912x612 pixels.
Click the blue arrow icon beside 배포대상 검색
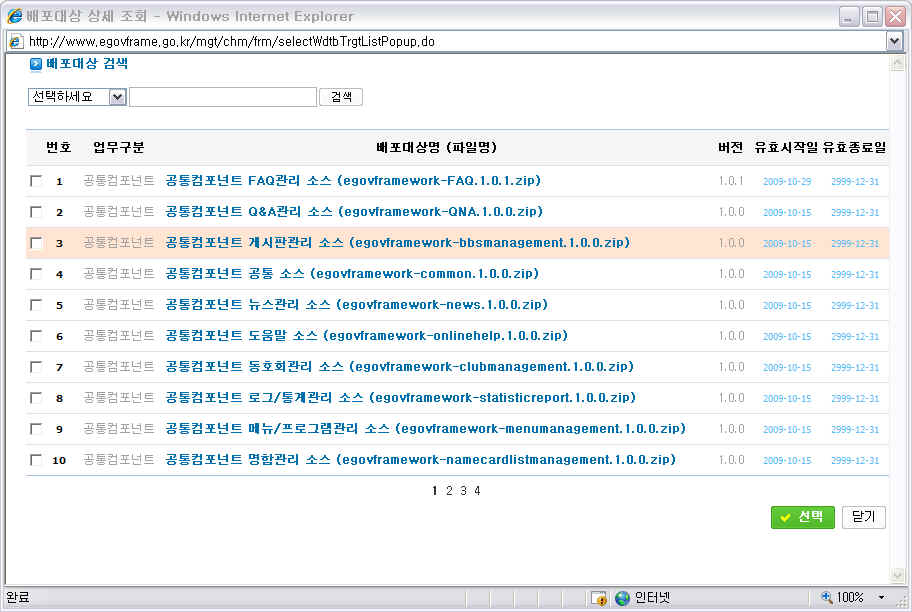point(35,64)
